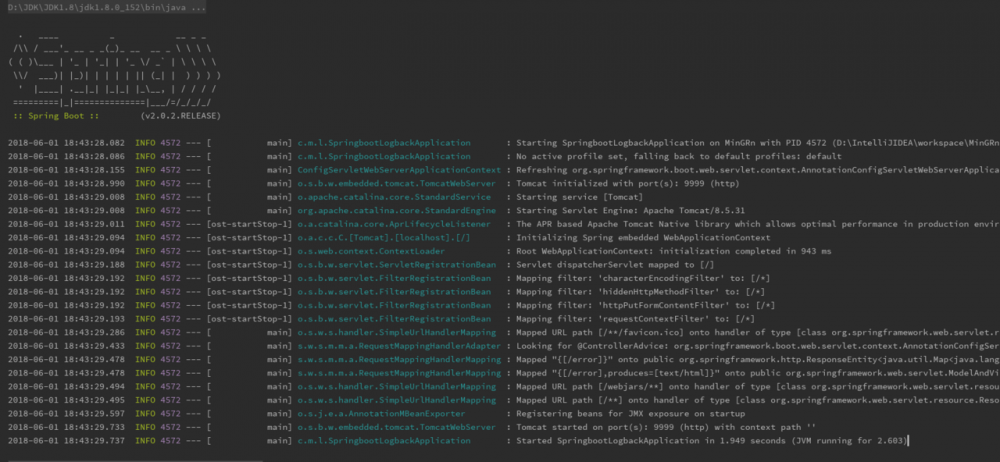Click 'Servlet dispatcherServlet mapped to [/]' message
The height and width of the screenshot is (462, 1000).
tap(615, 265)
